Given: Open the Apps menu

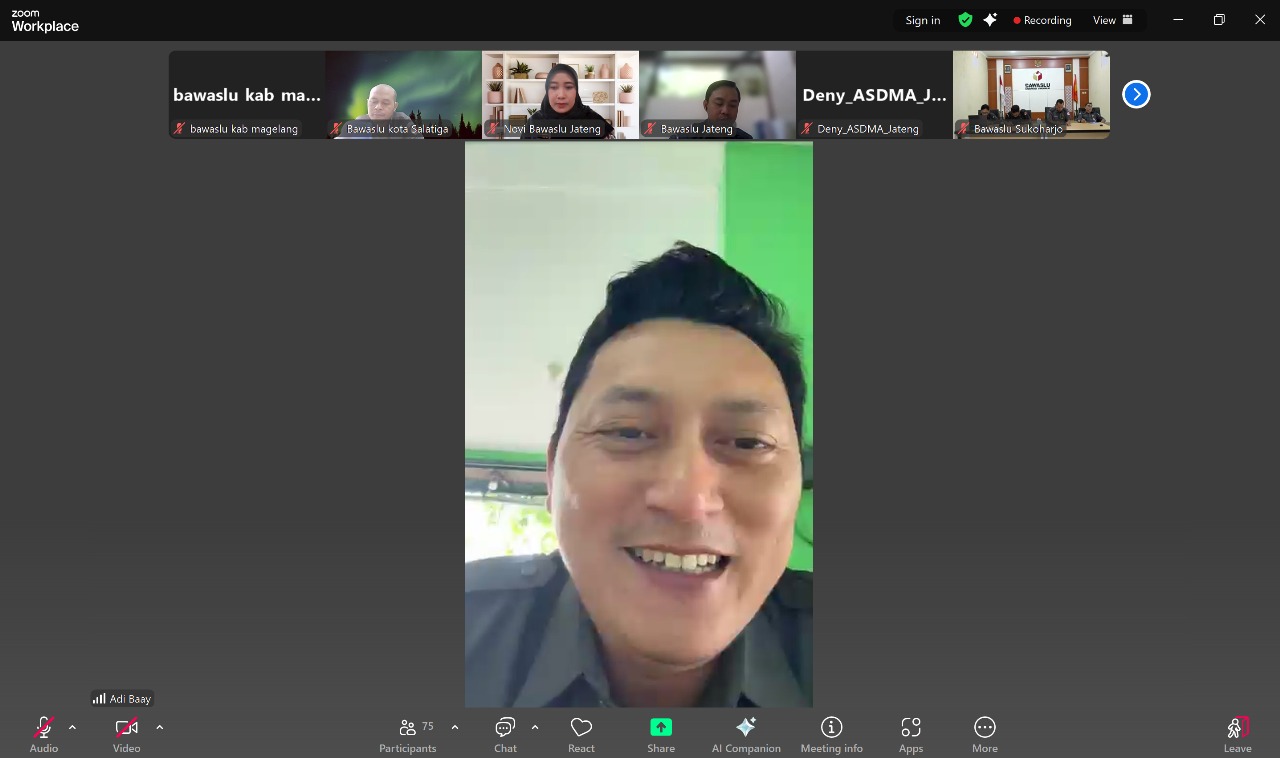Looking at the screenshot, I should coord(910,733).
